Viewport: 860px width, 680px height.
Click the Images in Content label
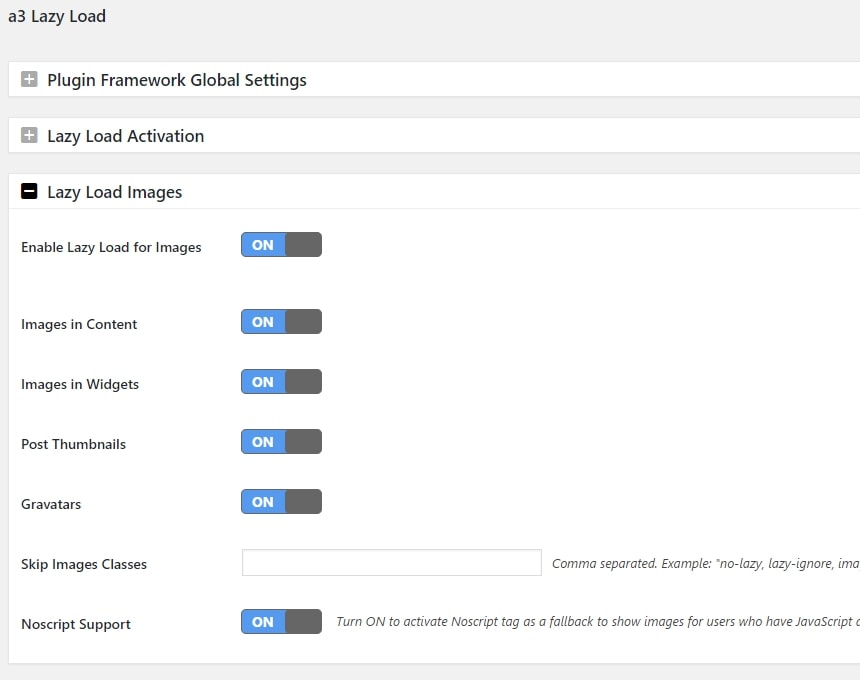click(x=79, y=324)
